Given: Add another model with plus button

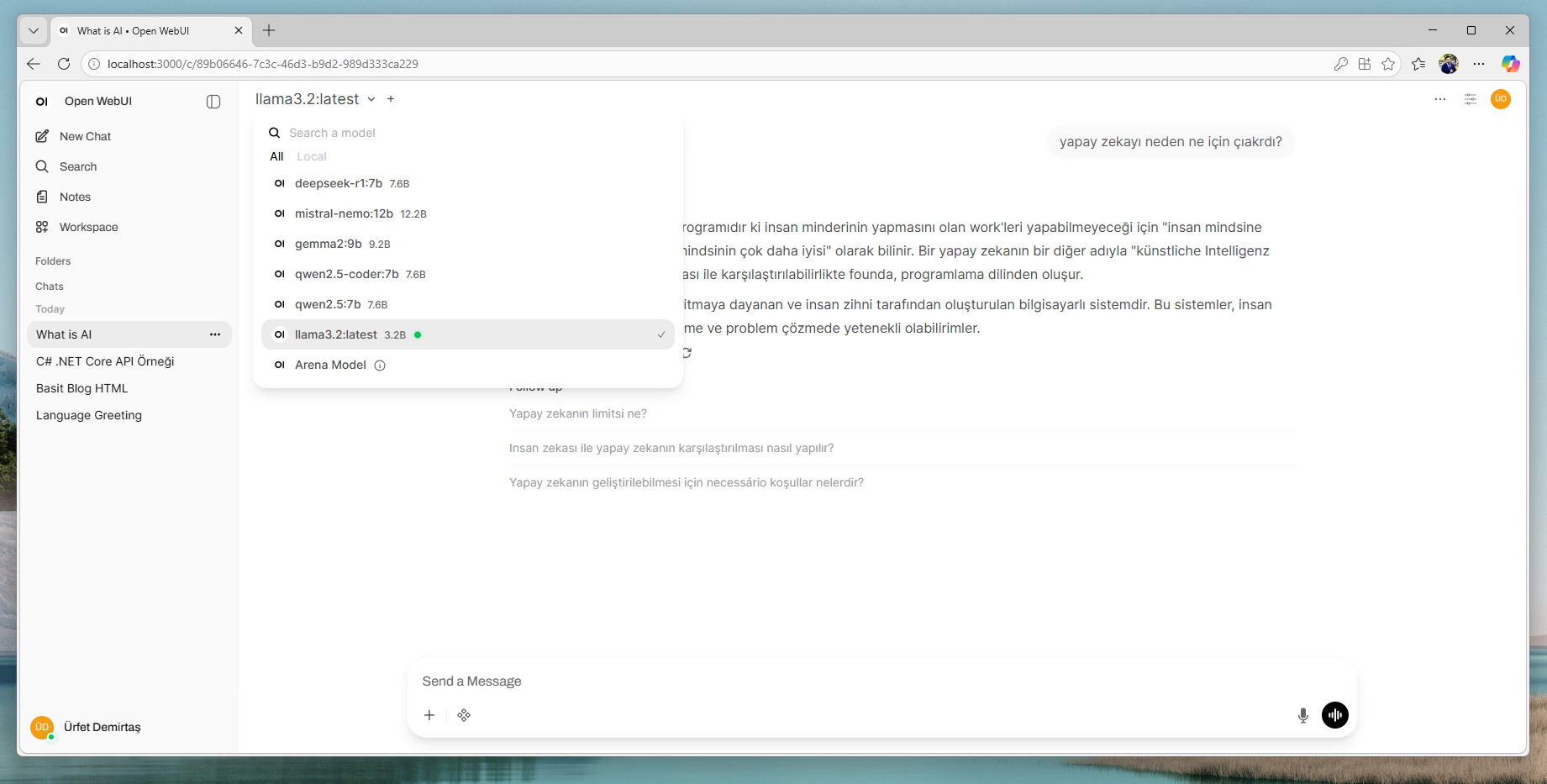Looking at the screenshot, I should (391, 99).
